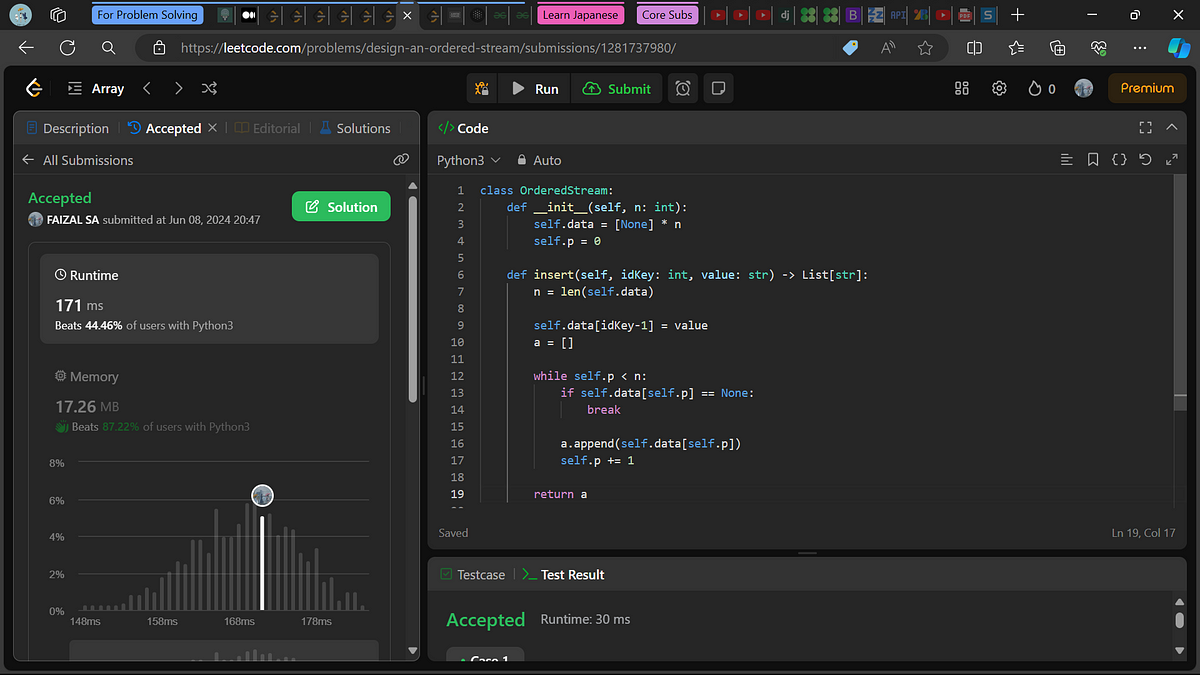Switch to the Solutions tab

tap(355, 128)
